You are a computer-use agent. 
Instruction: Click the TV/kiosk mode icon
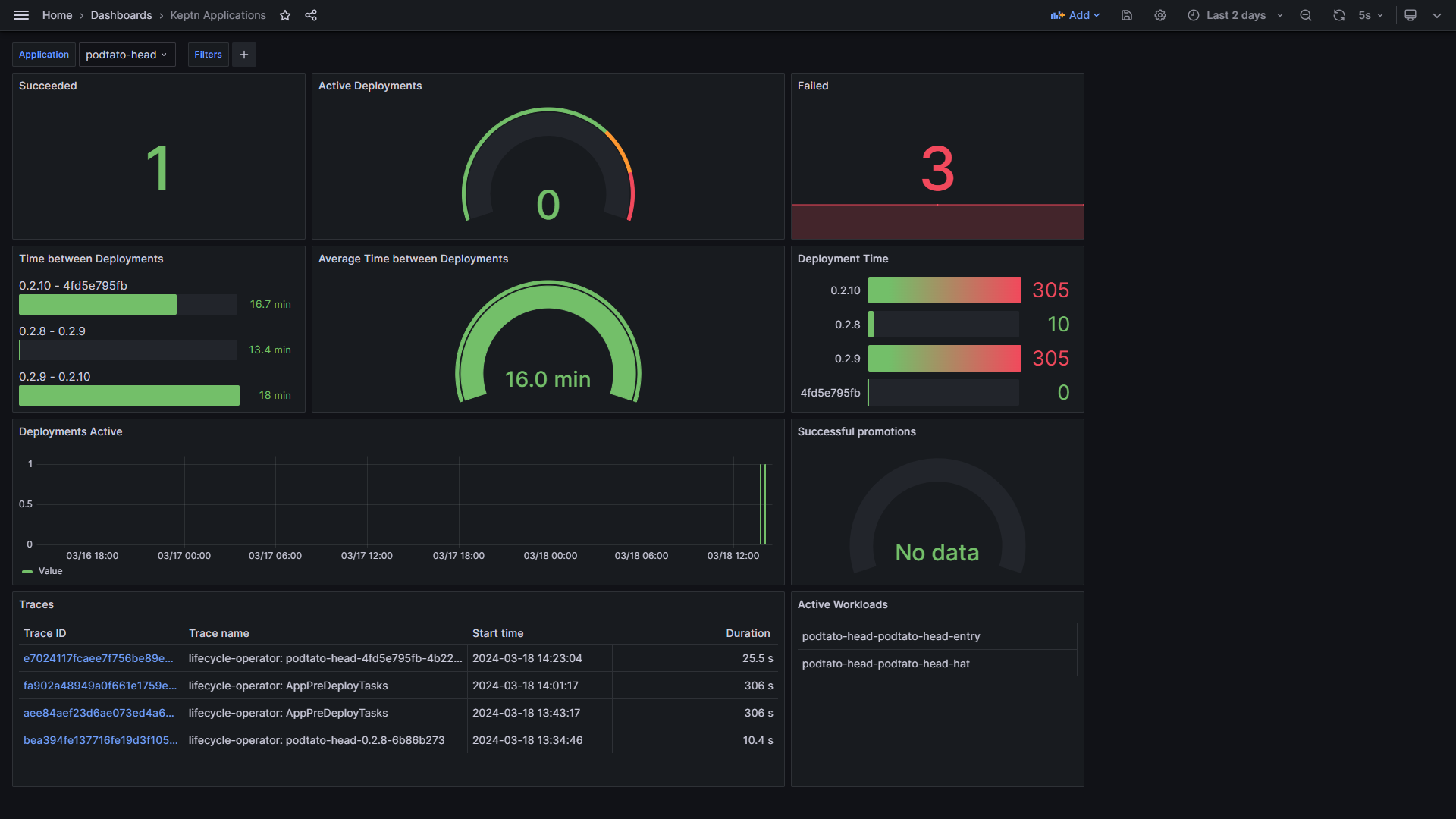click(1410, 15)
